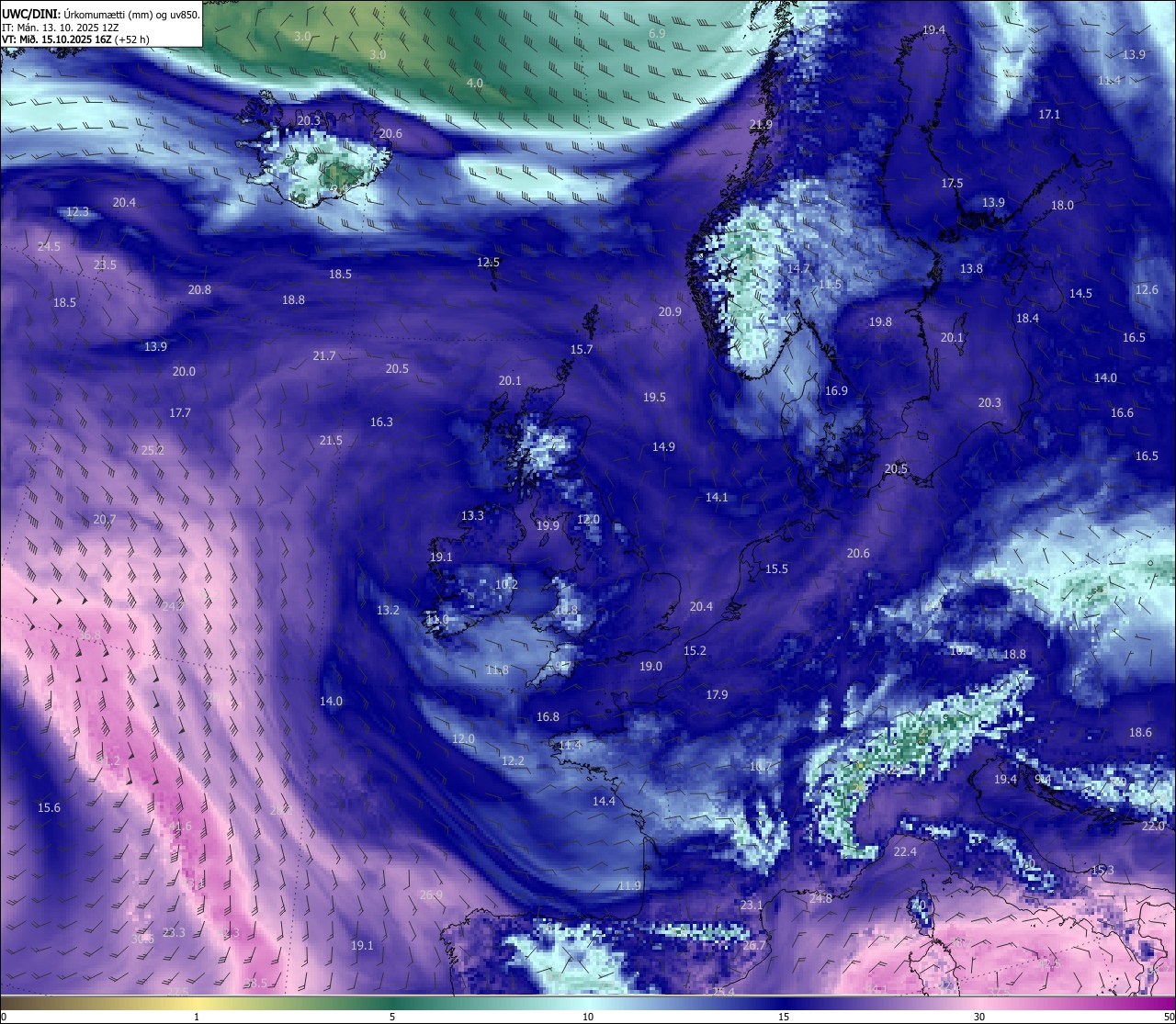Click the map value 19.0
This screenshot has height=1024, width=1176.
coord(650,666)
